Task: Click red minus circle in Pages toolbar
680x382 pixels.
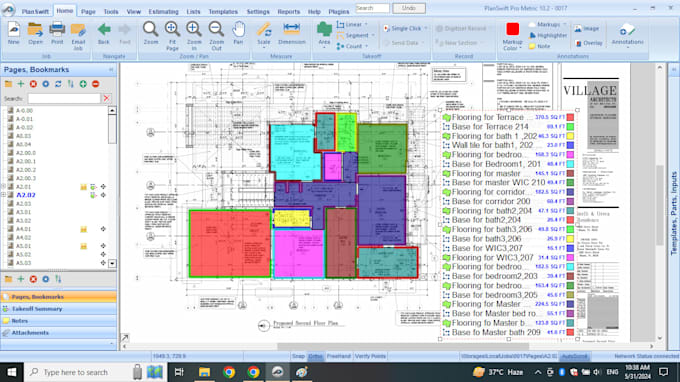Action: tap(95, 84)
